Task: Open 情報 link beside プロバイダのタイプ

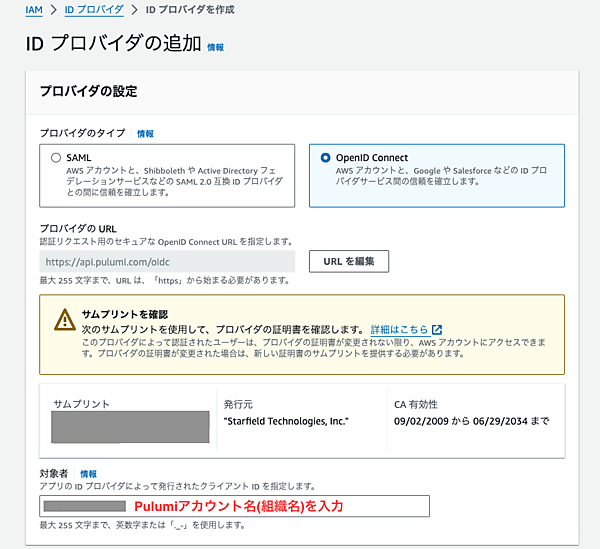Action: pyautogui.click(x=145, y=133)
